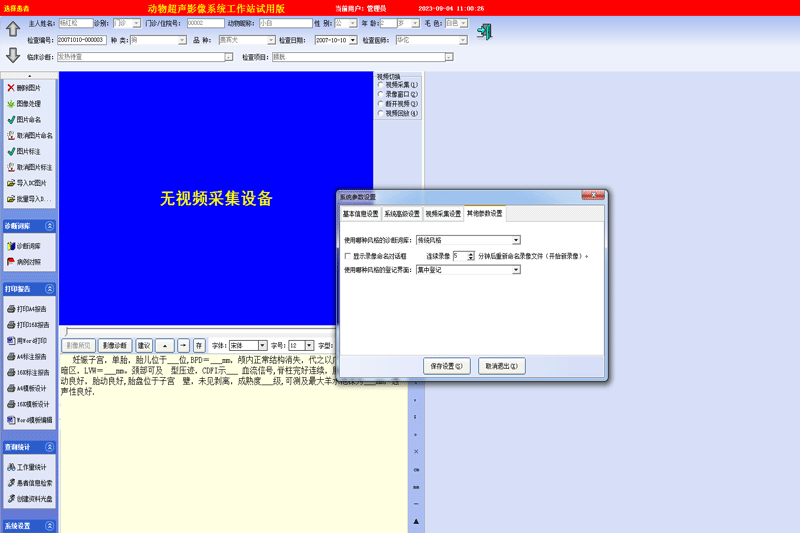The image size is (800, 533).
Task: Click 删除图片 delete picture icon
Action: [11, 88]
